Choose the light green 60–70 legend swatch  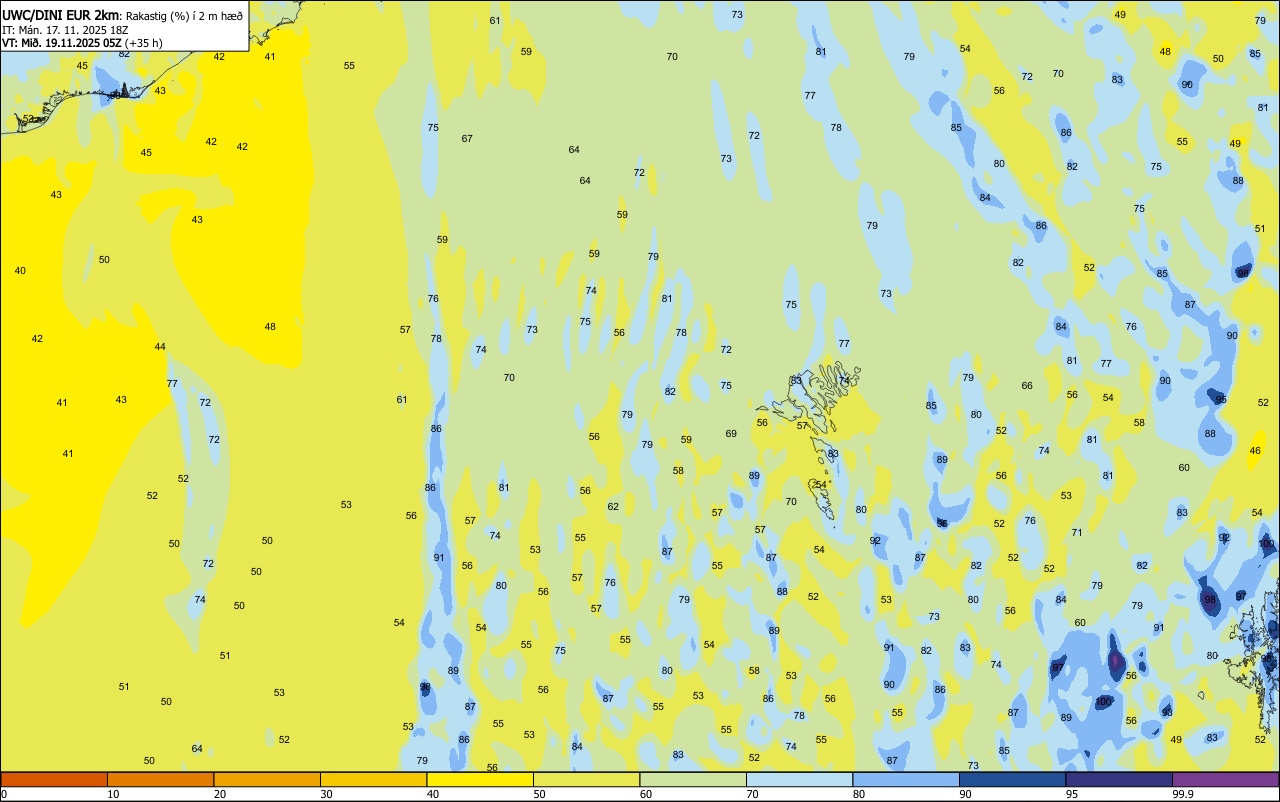[693, 779]
